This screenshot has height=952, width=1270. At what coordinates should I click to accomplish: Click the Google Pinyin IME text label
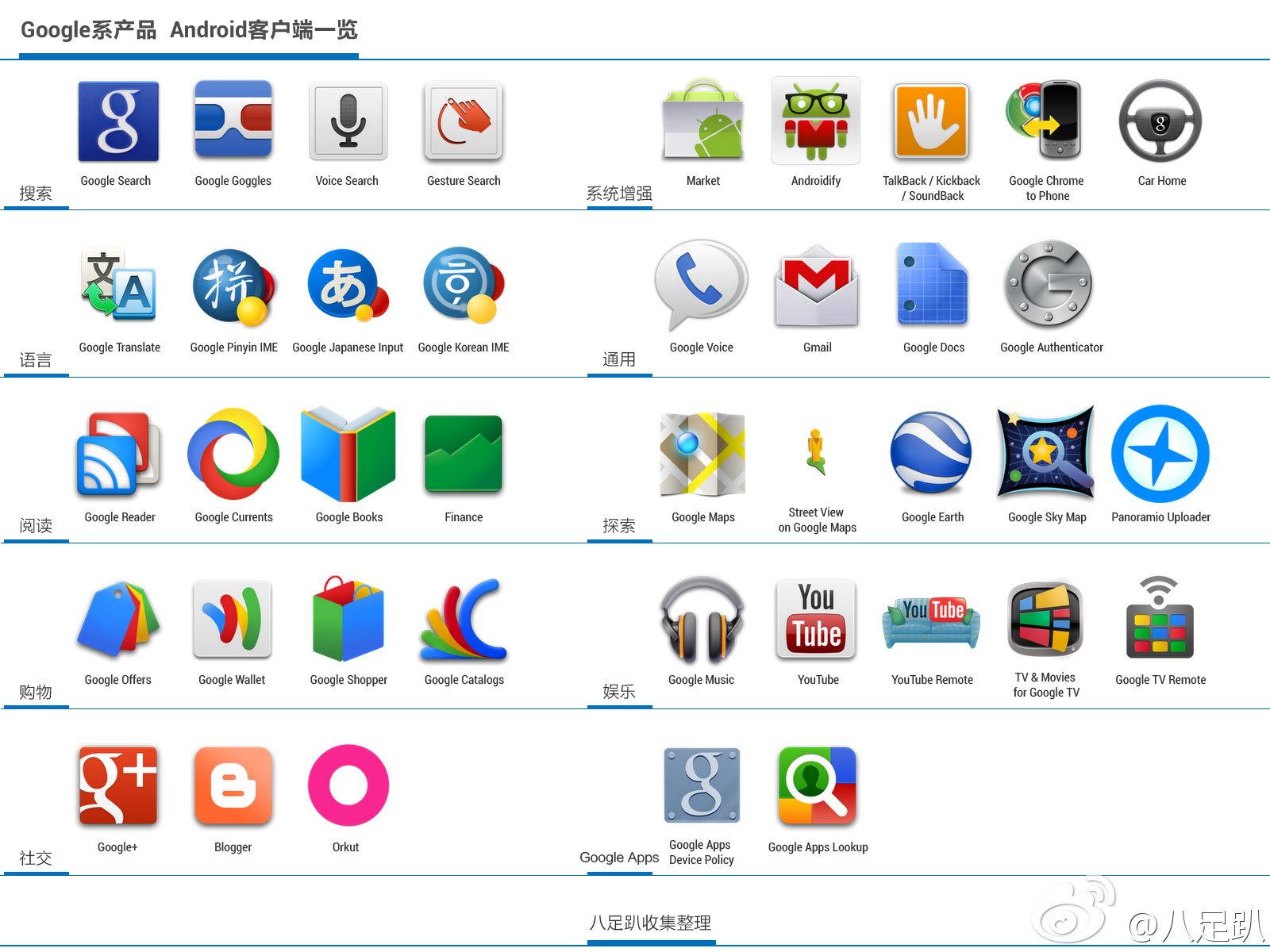click(x=234, y=347)
